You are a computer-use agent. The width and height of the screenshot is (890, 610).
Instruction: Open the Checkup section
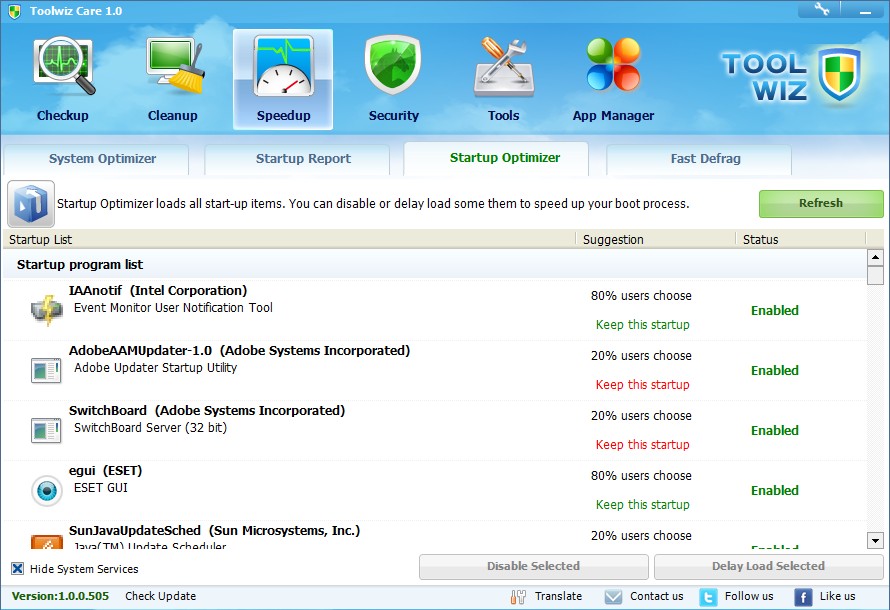pyautogui.click(x=63, y=79)
